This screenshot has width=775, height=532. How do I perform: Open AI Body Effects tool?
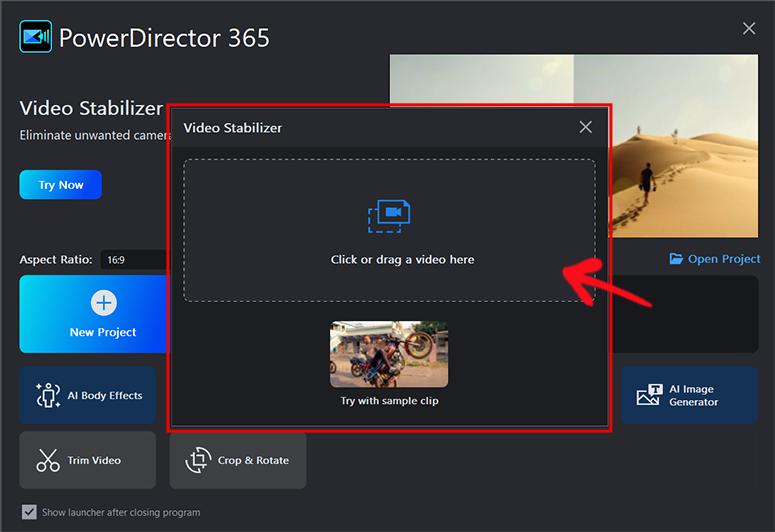tap(88, 395)
